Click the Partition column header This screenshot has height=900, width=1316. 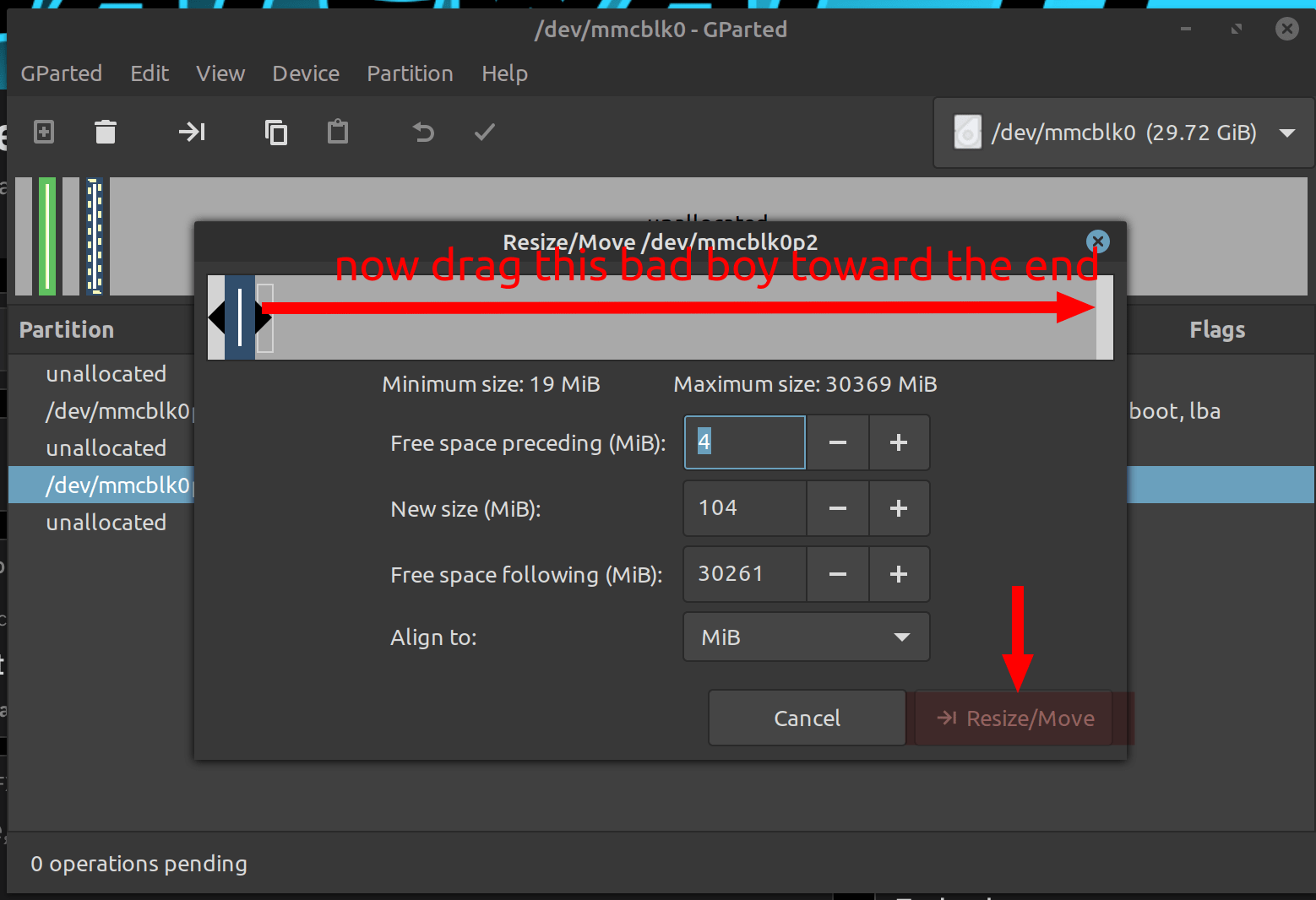(x=67, y=330)
